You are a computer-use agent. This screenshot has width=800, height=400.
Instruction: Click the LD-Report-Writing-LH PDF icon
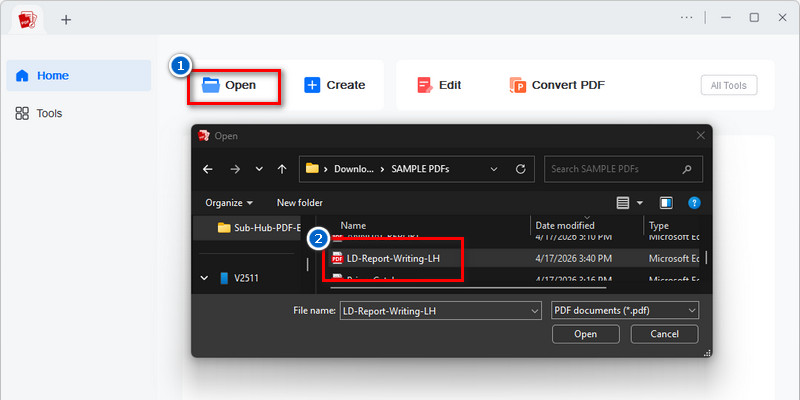click(337, 259)
